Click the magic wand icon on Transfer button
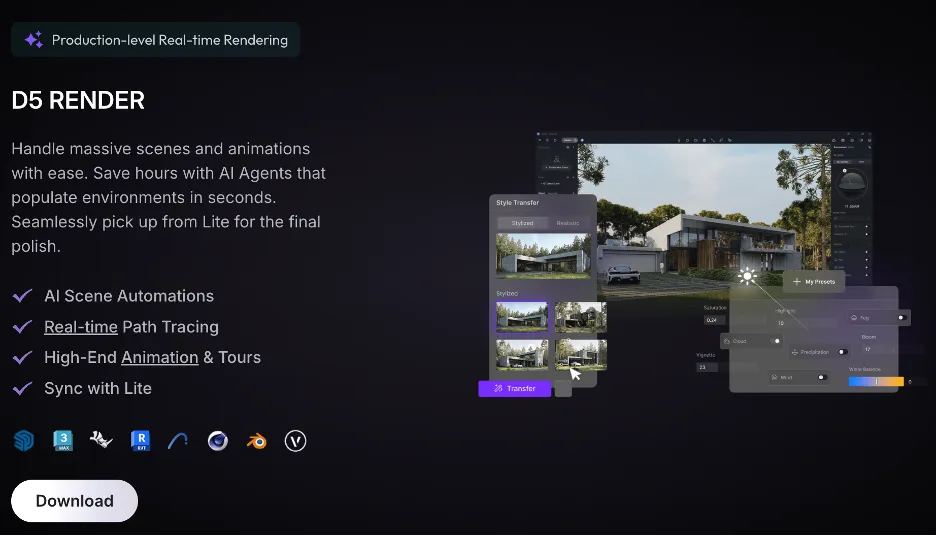This screenshot has height=536, width=936. (498, 388)
